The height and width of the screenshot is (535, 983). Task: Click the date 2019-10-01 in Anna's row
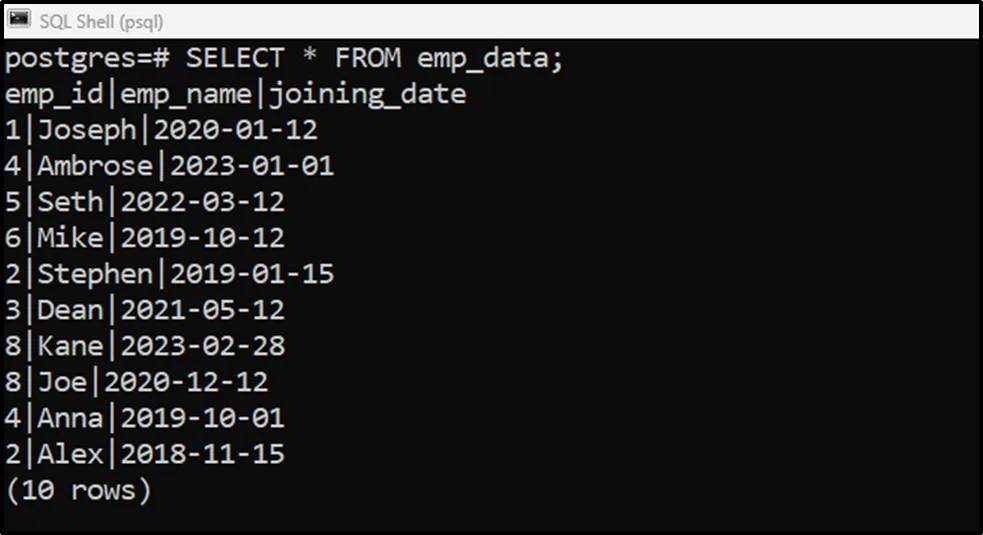(x=202, y=418)
